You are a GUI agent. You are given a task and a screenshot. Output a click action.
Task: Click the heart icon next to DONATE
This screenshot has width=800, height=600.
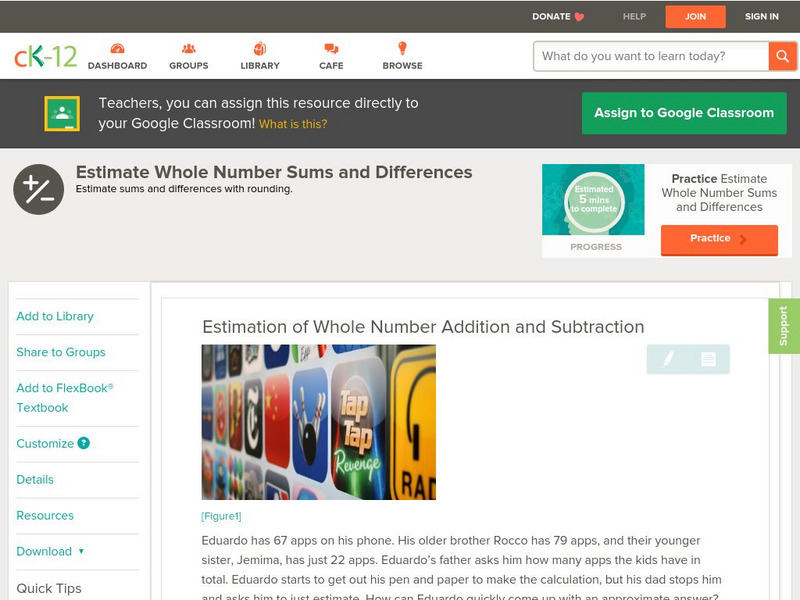[577, 16]
